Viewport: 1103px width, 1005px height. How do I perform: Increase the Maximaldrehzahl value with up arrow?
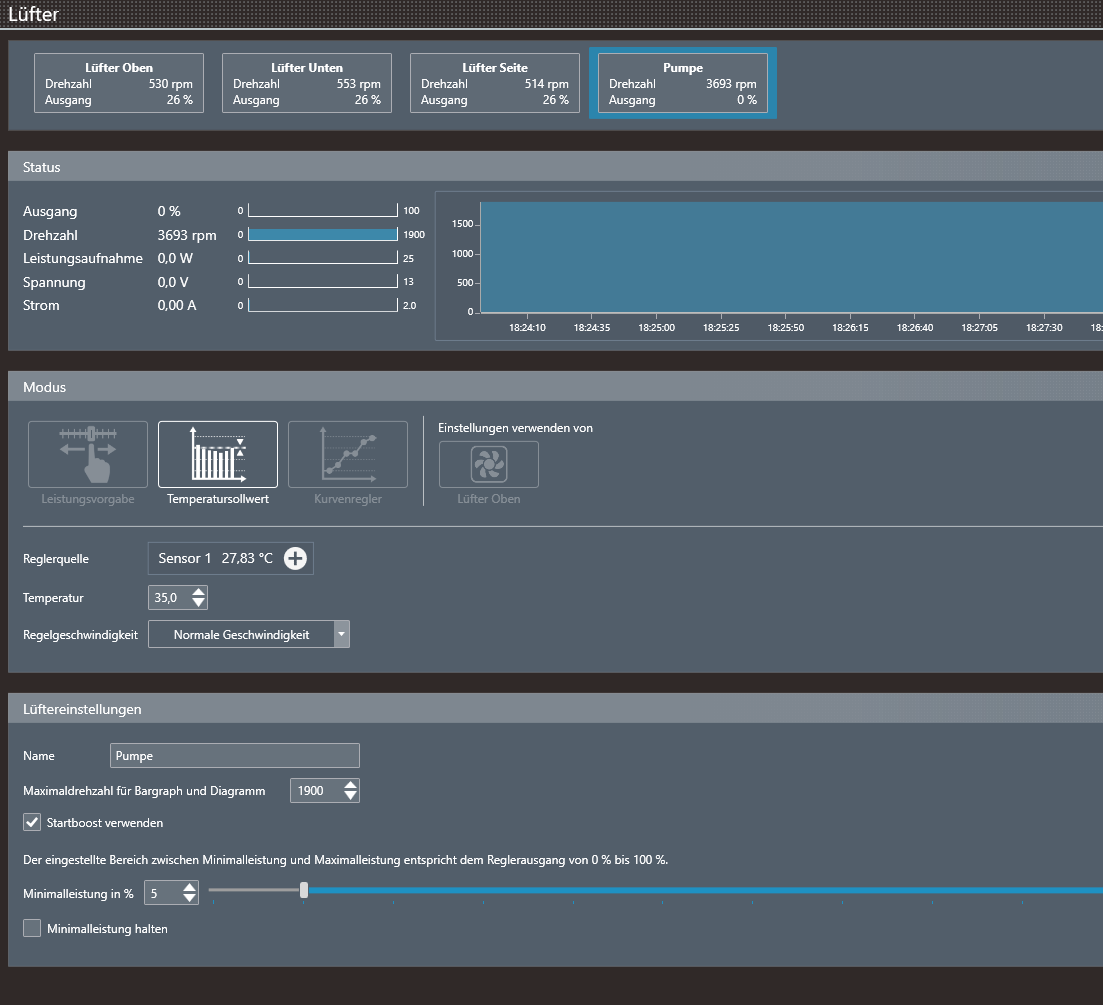(x=350, y=785)
